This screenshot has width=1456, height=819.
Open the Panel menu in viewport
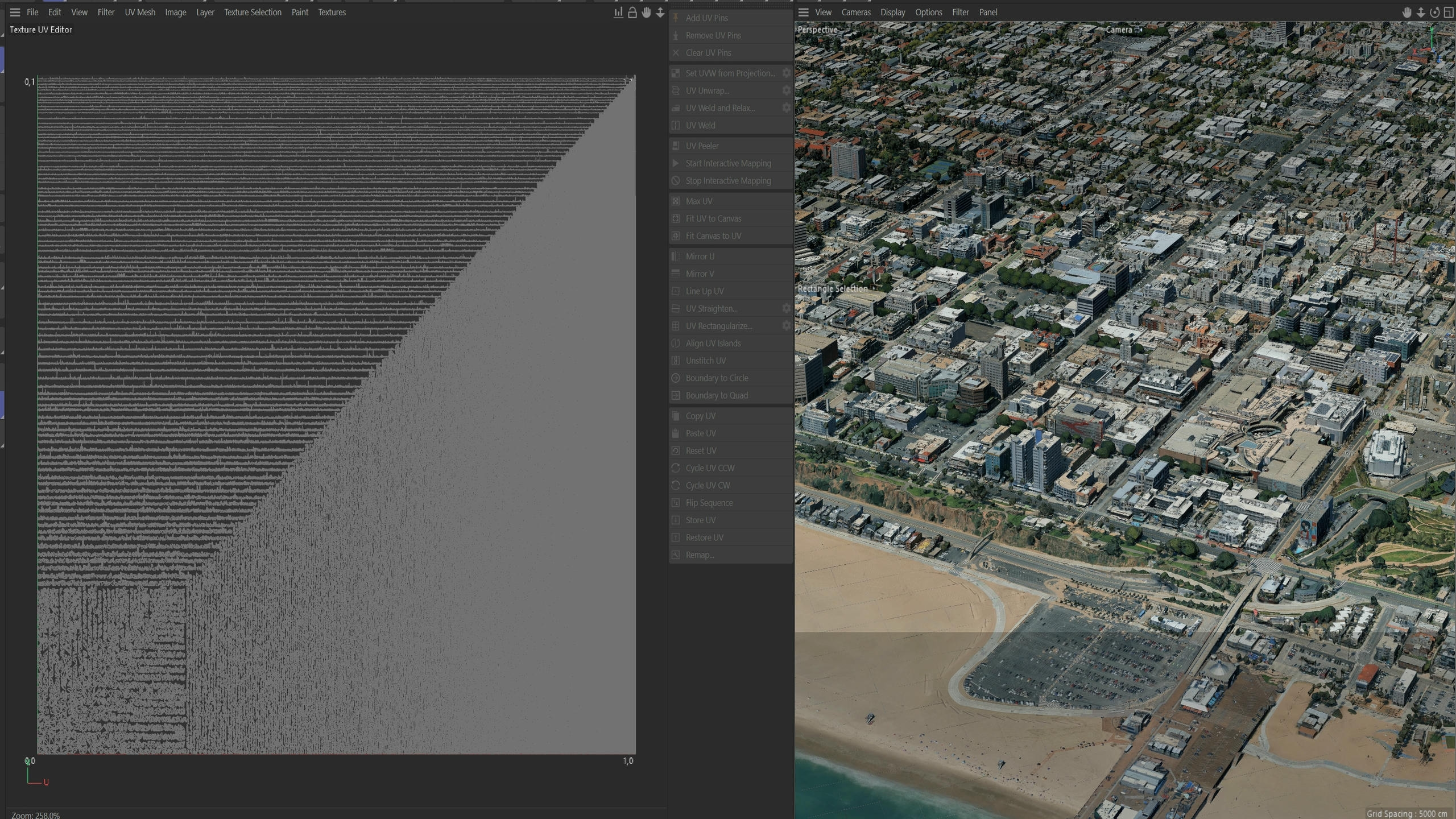click(x=988, y=12)
